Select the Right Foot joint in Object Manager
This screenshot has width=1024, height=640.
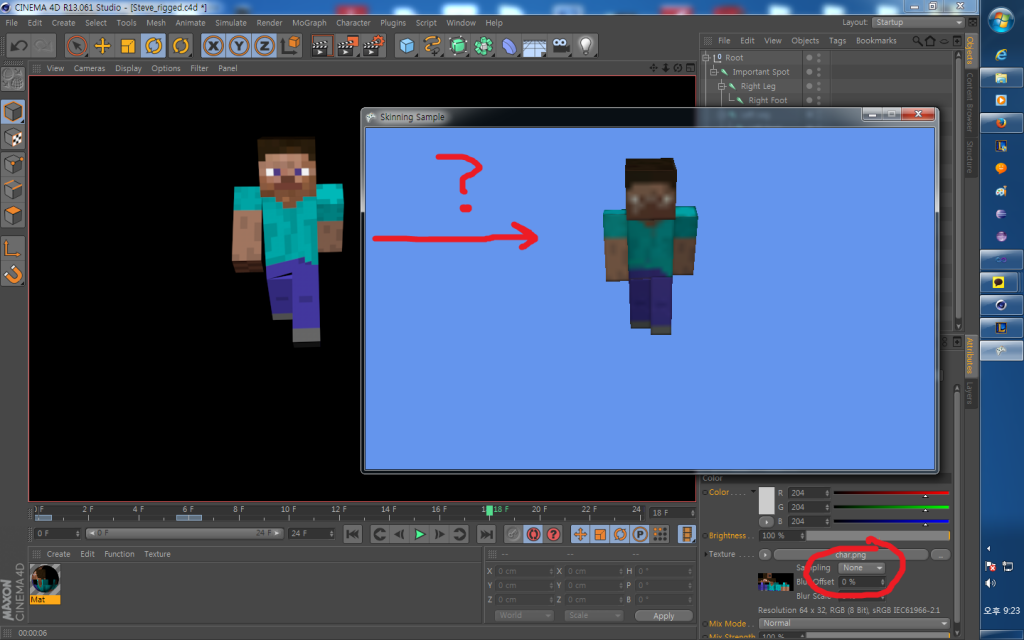pos(767,101)
